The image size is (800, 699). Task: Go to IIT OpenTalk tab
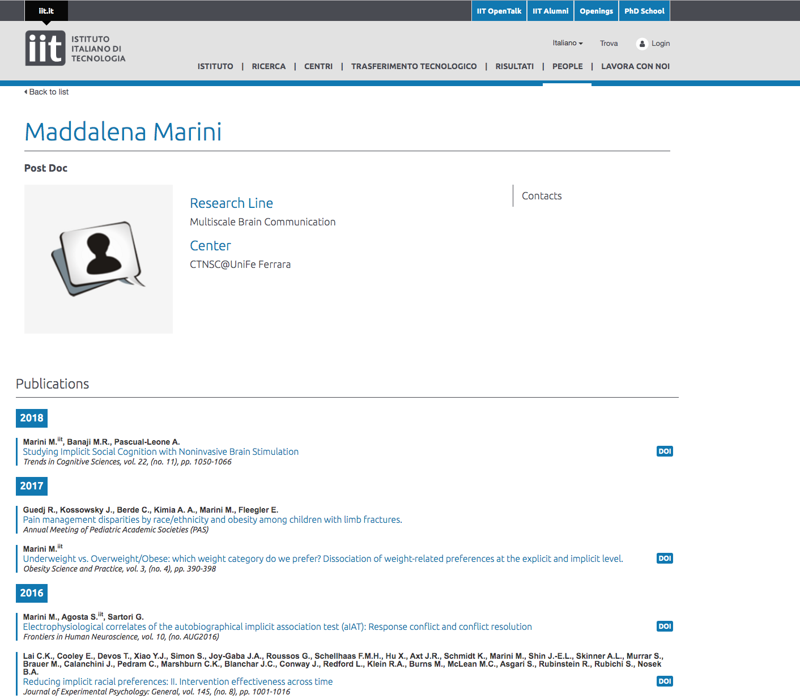click(498, 11)
